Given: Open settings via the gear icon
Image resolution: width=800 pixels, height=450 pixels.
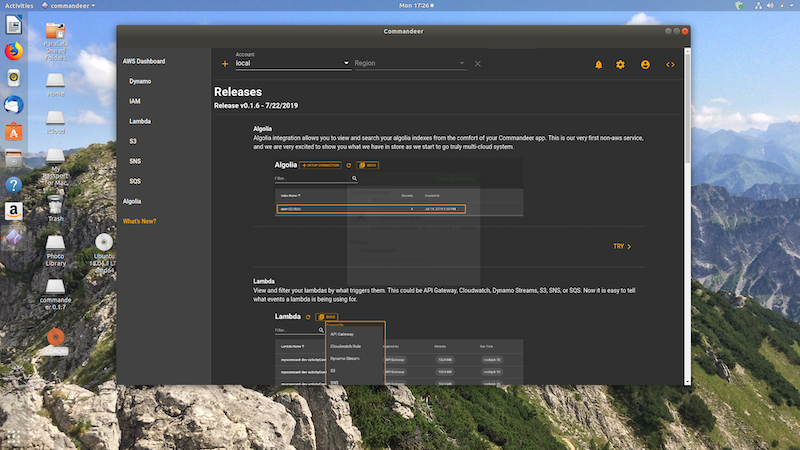Looking at the screenshot, I should click(x=620, y=65).
